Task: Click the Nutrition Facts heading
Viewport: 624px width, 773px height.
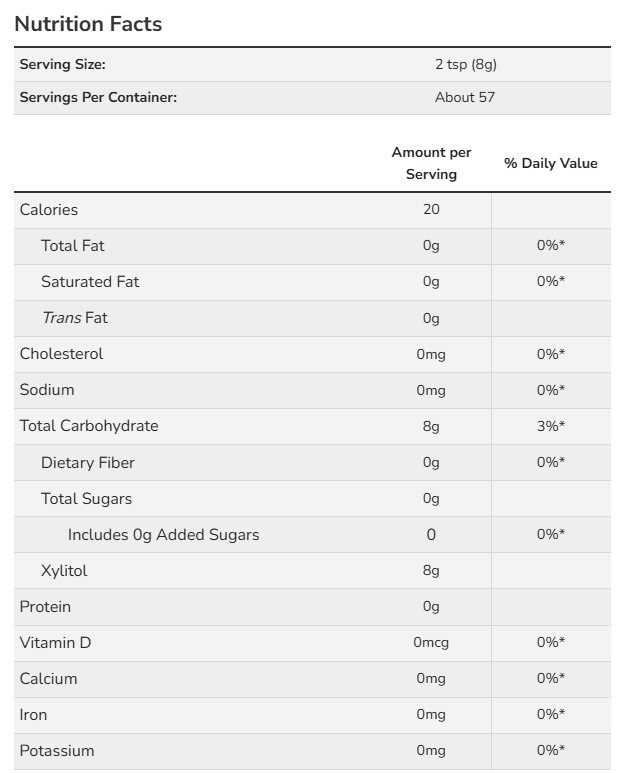Action: coord(88,24)
